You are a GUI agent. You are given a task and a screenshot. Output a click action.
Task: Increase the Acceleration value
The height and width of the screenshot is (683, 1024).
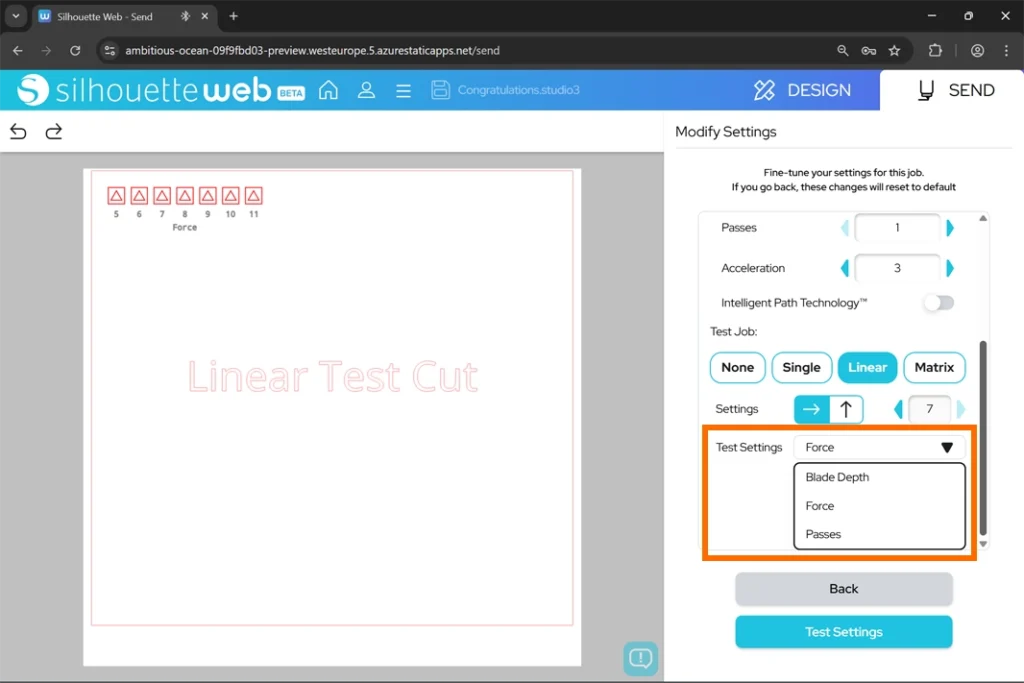[x=950, y=268]
